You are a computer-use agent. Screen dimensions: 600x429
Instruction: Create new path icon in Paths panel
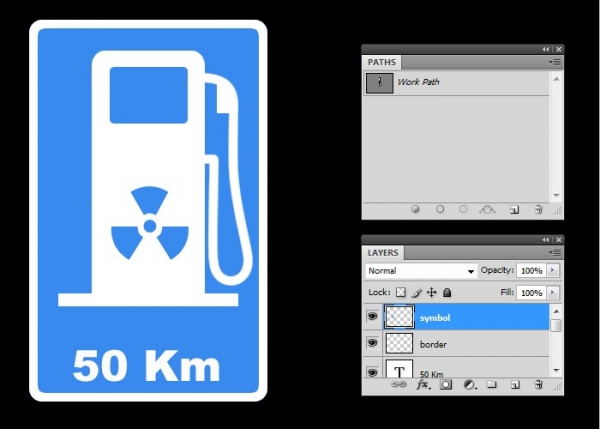[x=515, y=210]
